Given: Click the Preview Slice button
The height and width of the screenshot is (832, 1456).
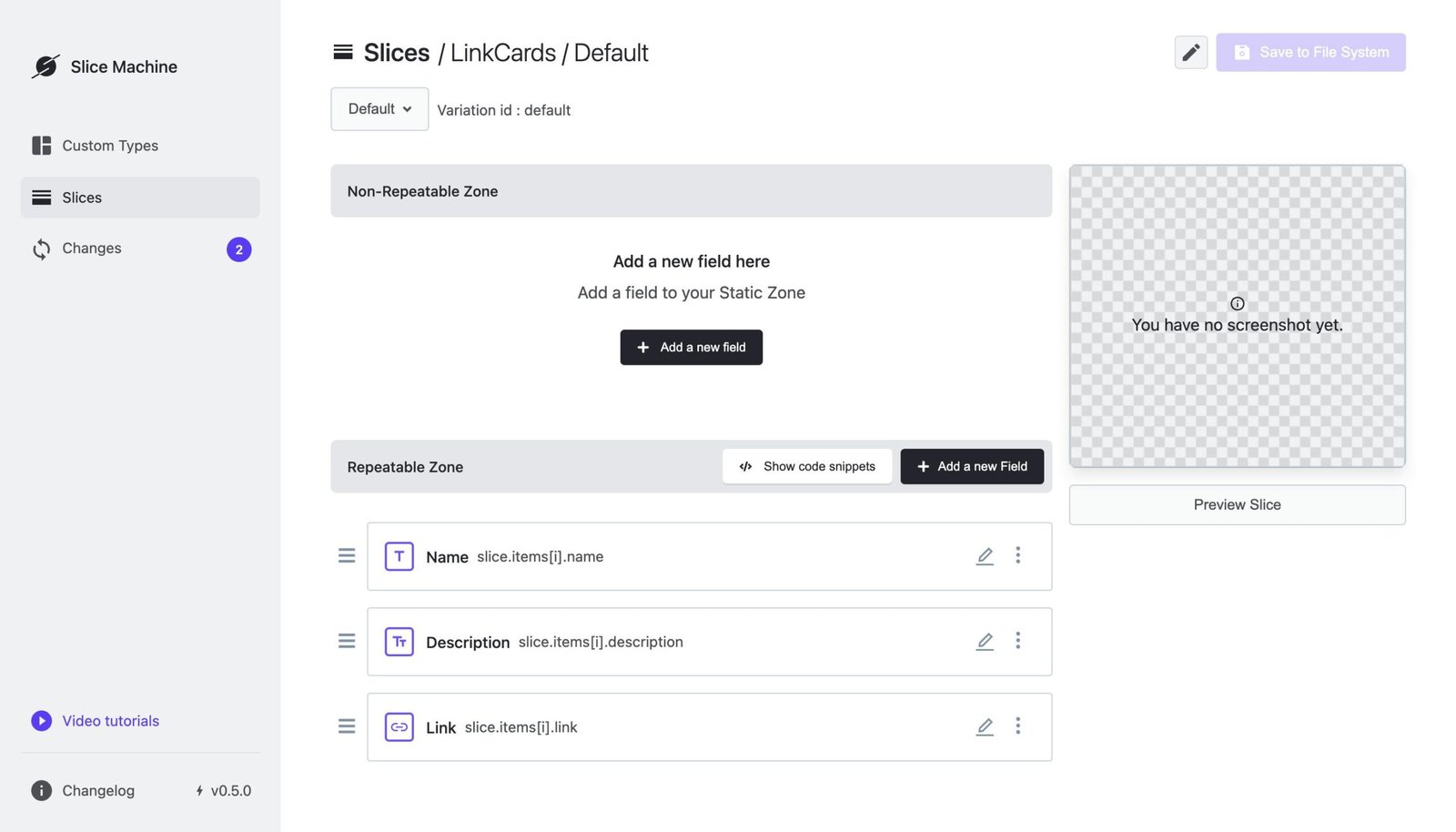Looking at the screenshot, I should pos(1237,504).
